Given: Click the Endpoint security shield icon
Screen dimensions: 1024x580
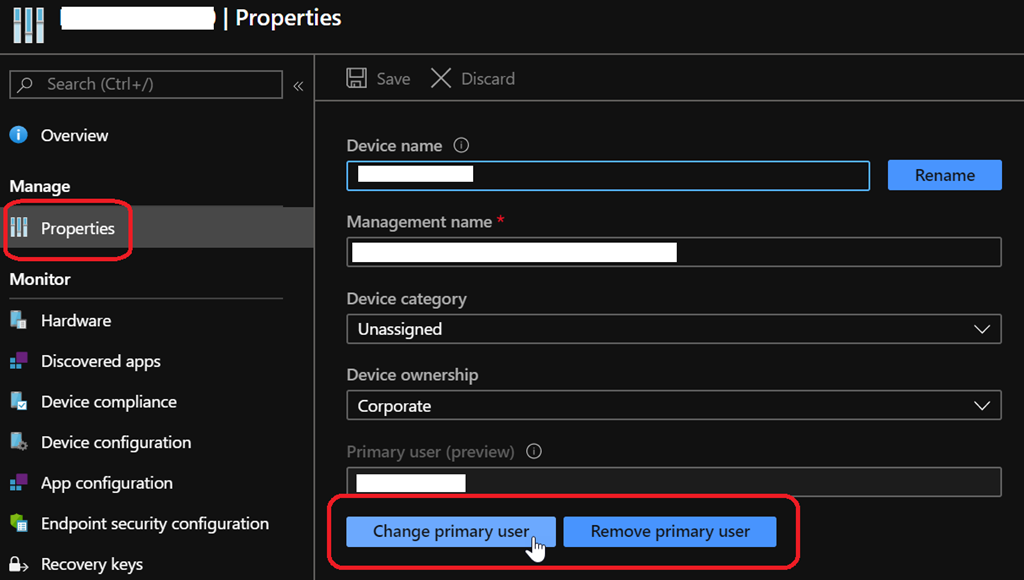Looking at the screenshot, I should pos(18,523).
